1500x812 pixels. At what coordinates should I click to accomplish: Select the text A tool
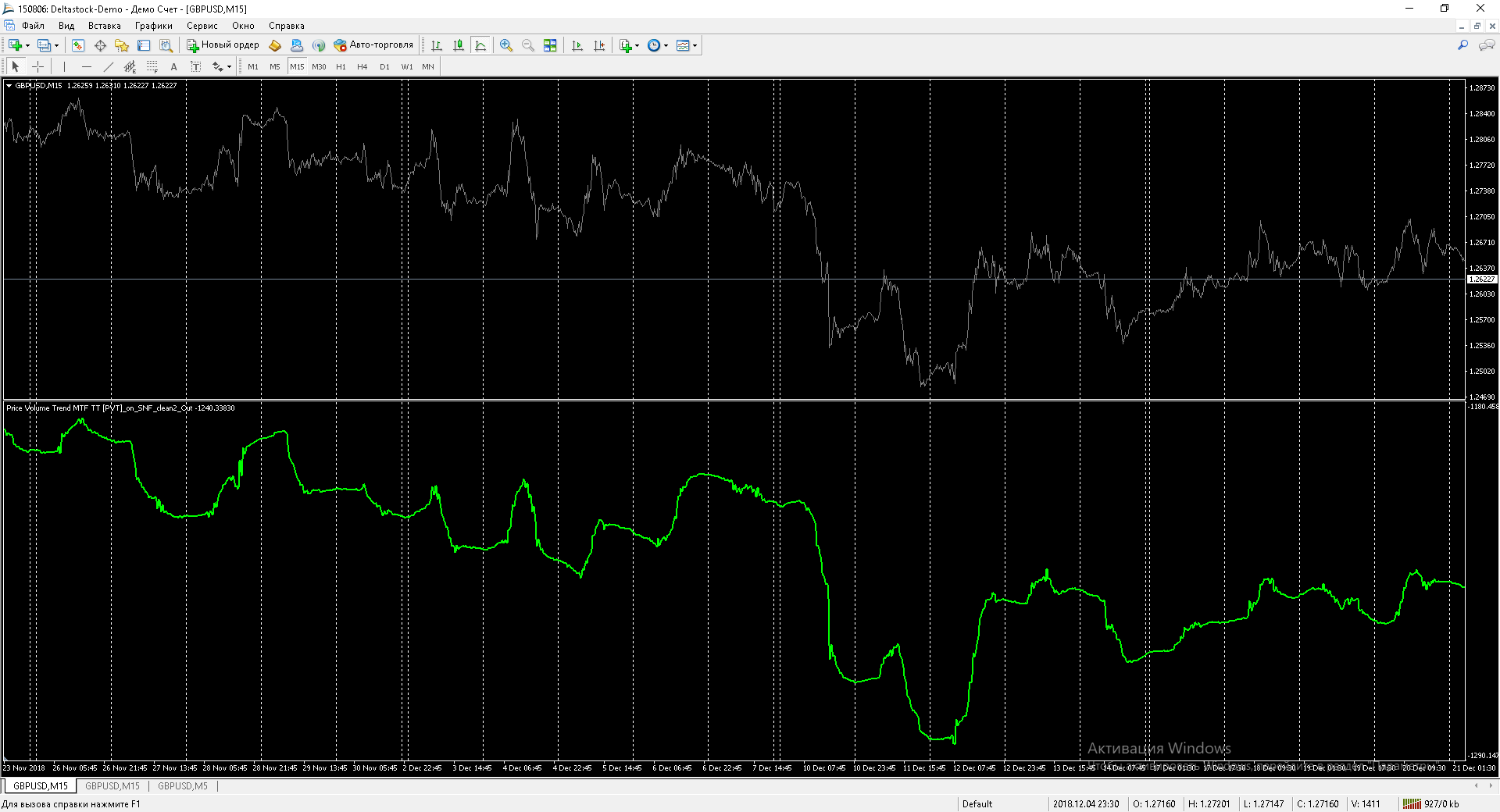tap(173, 66)
